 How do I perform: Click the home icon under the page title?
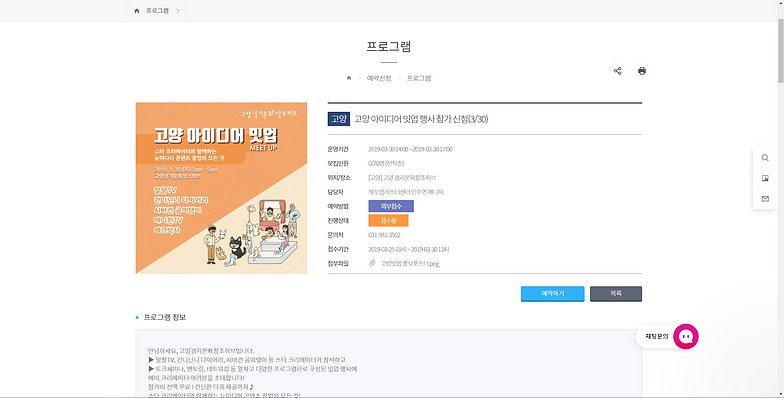point(349,78)
